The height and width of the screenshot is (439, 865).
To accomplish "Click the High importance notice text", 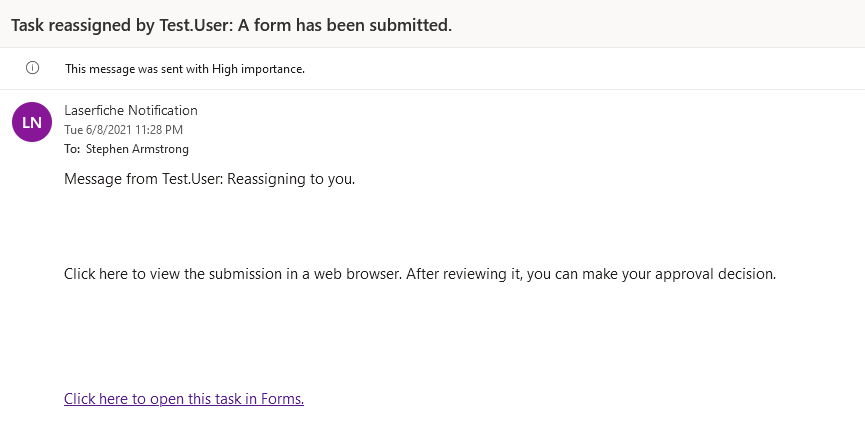I will pyautogui.click(x=185, y=69).
